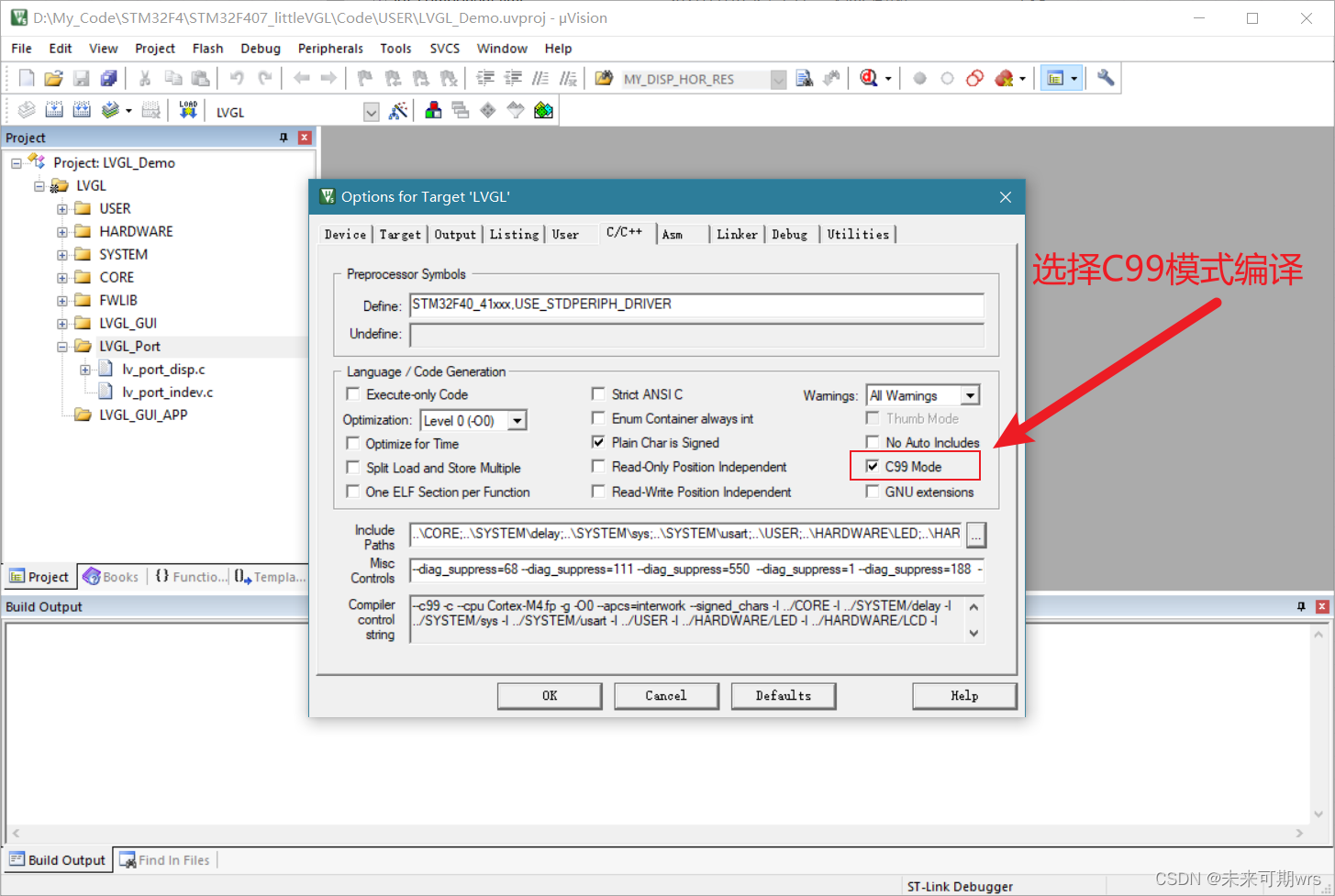This screenshot has width=1335, height=896.
Task: Toggle Split Load and Store Multiple
Action: click(x=352, y=468)
